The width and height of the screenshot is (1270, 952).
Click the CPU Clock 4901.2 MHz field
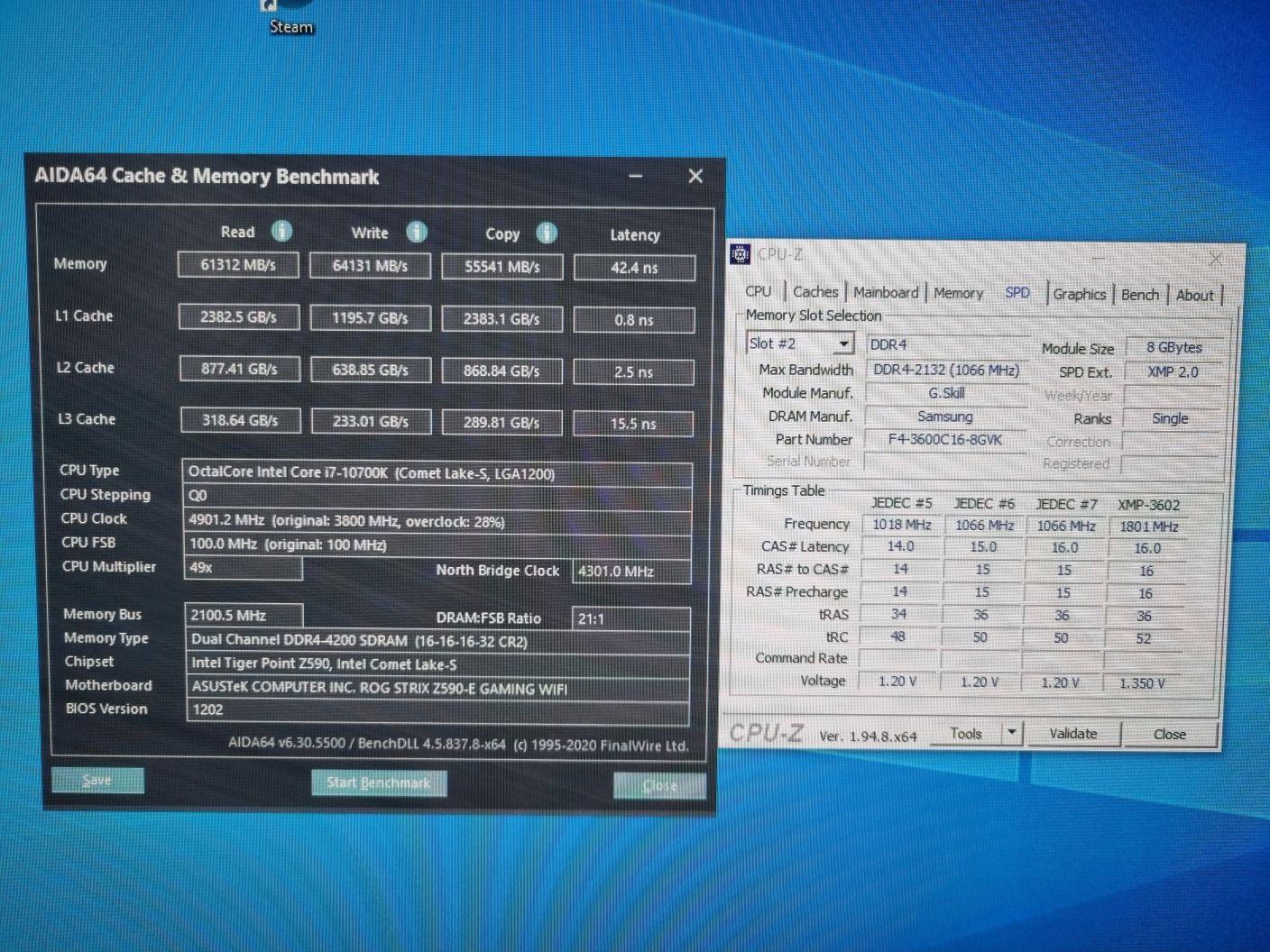(437, 521)
